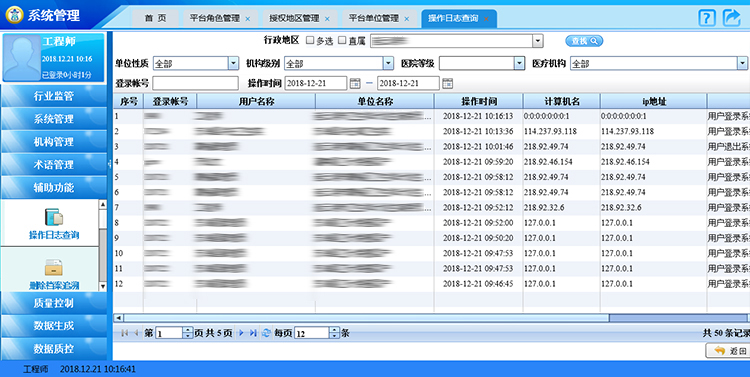This screenshot has height=377, width=750.
Task: Expand the 医院等级 dropdown
Action: click(519, 63)
